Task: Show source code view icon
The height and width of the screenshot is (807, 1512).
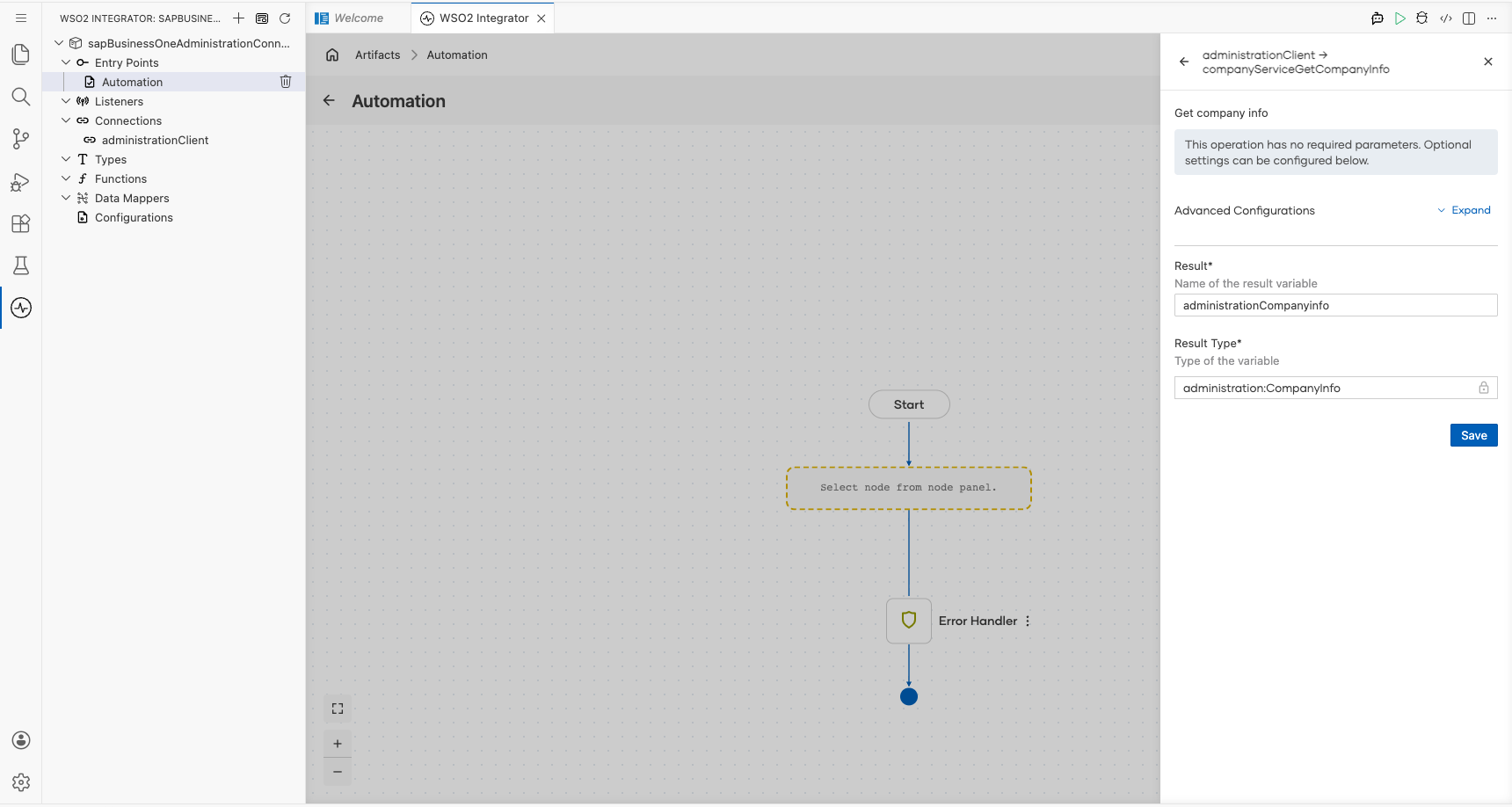Action: 1446,18
